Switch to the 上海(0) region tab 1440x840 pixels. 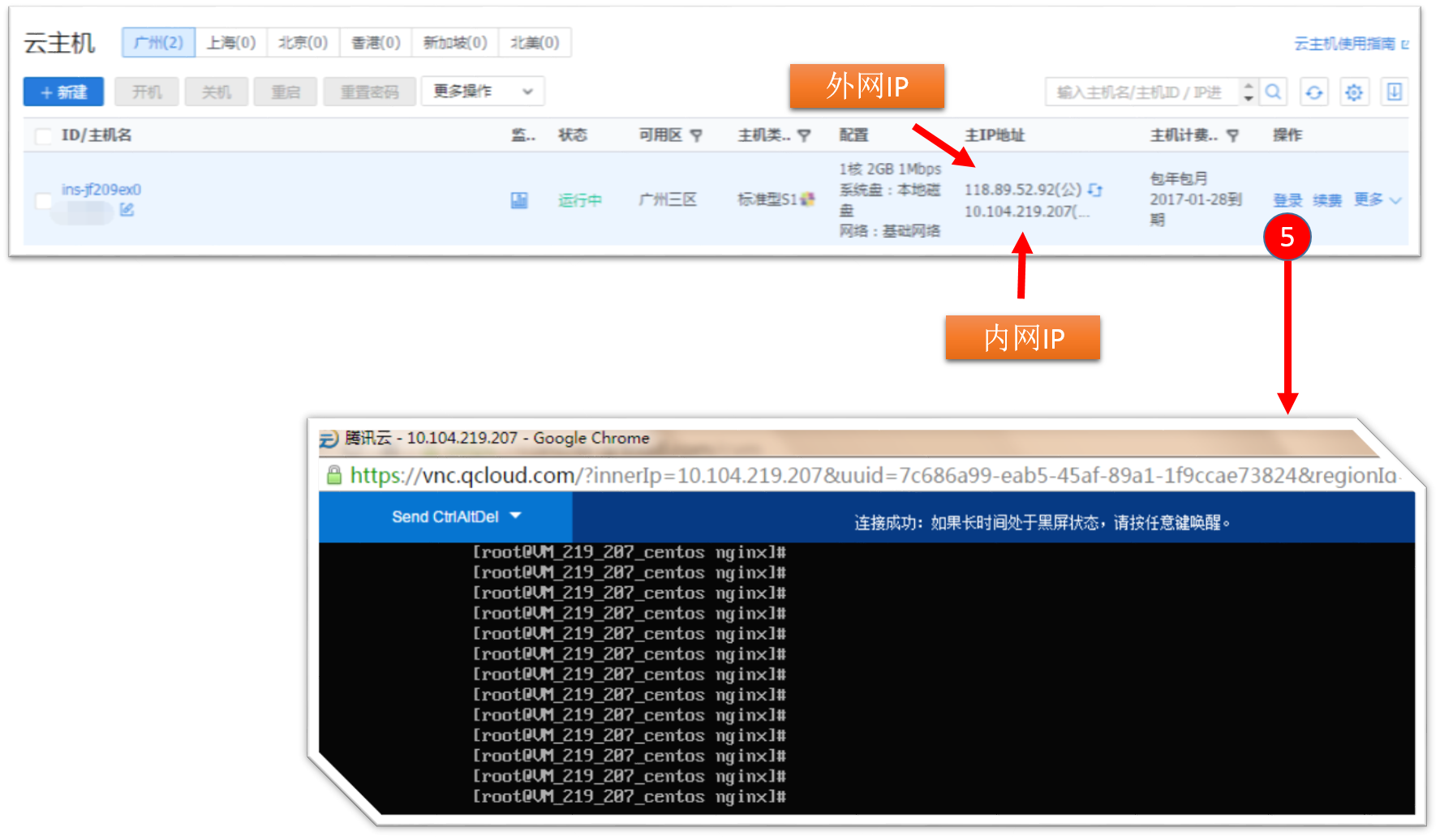pos(231,42)
